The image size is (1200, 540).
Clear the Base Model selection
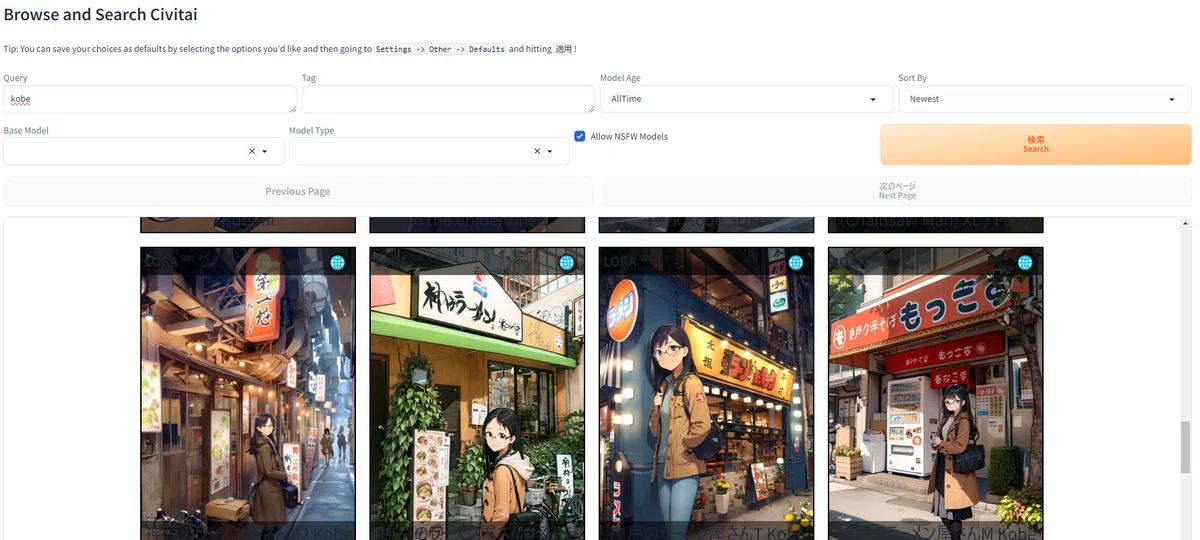252,151
